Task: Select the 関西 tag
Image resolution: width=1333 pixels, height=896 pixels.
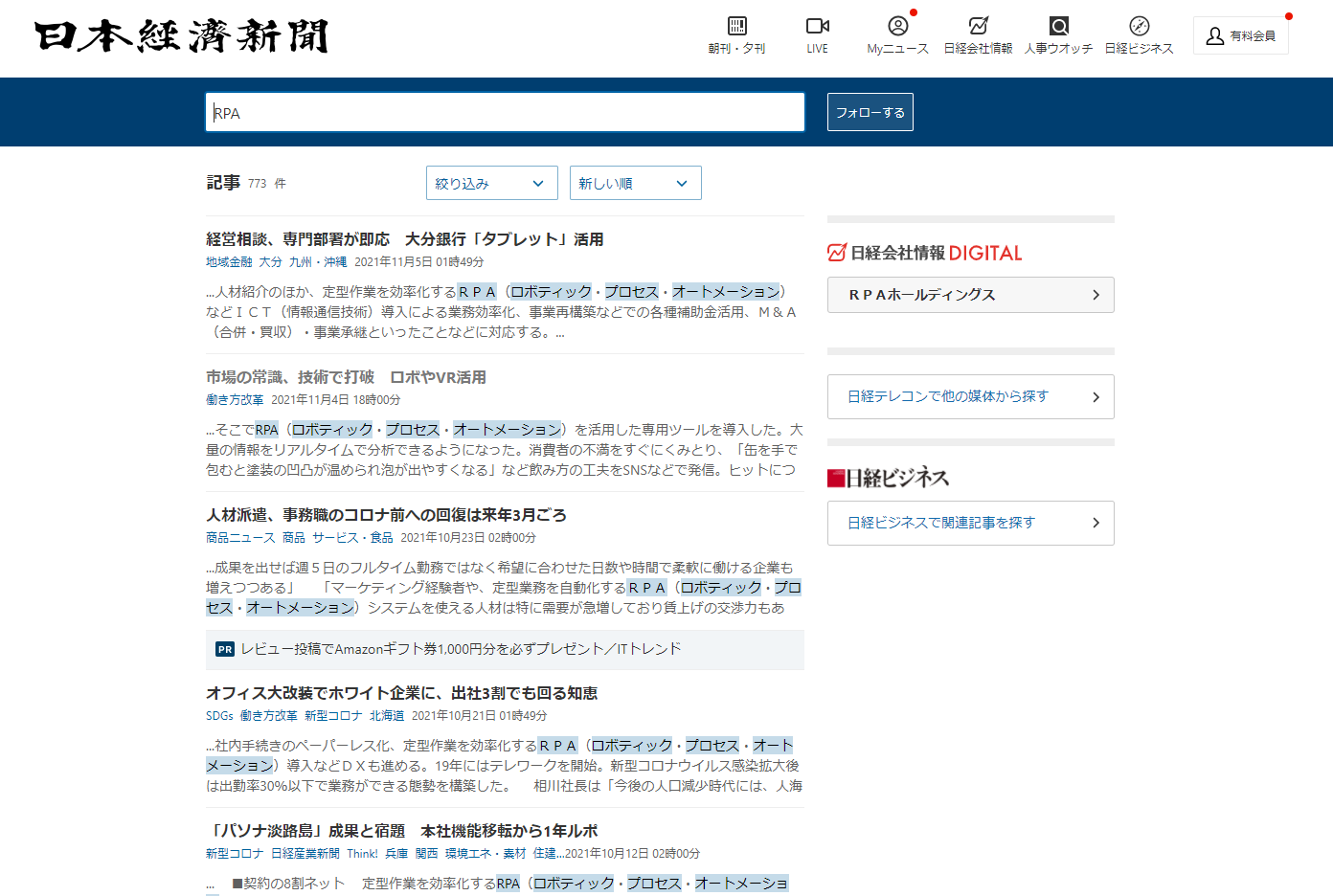Action: (426, 854)
